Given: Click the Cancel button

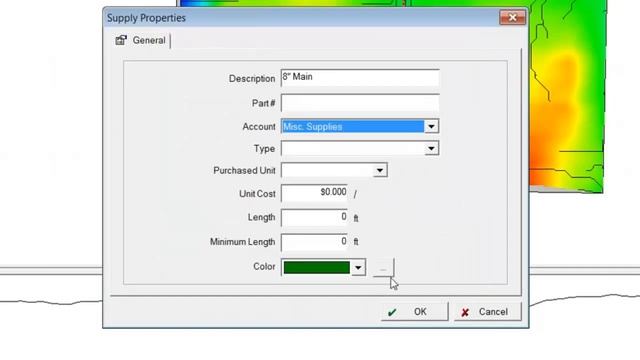Looking at the screenshot, I should pyautogui.click(x=487, y=312).
